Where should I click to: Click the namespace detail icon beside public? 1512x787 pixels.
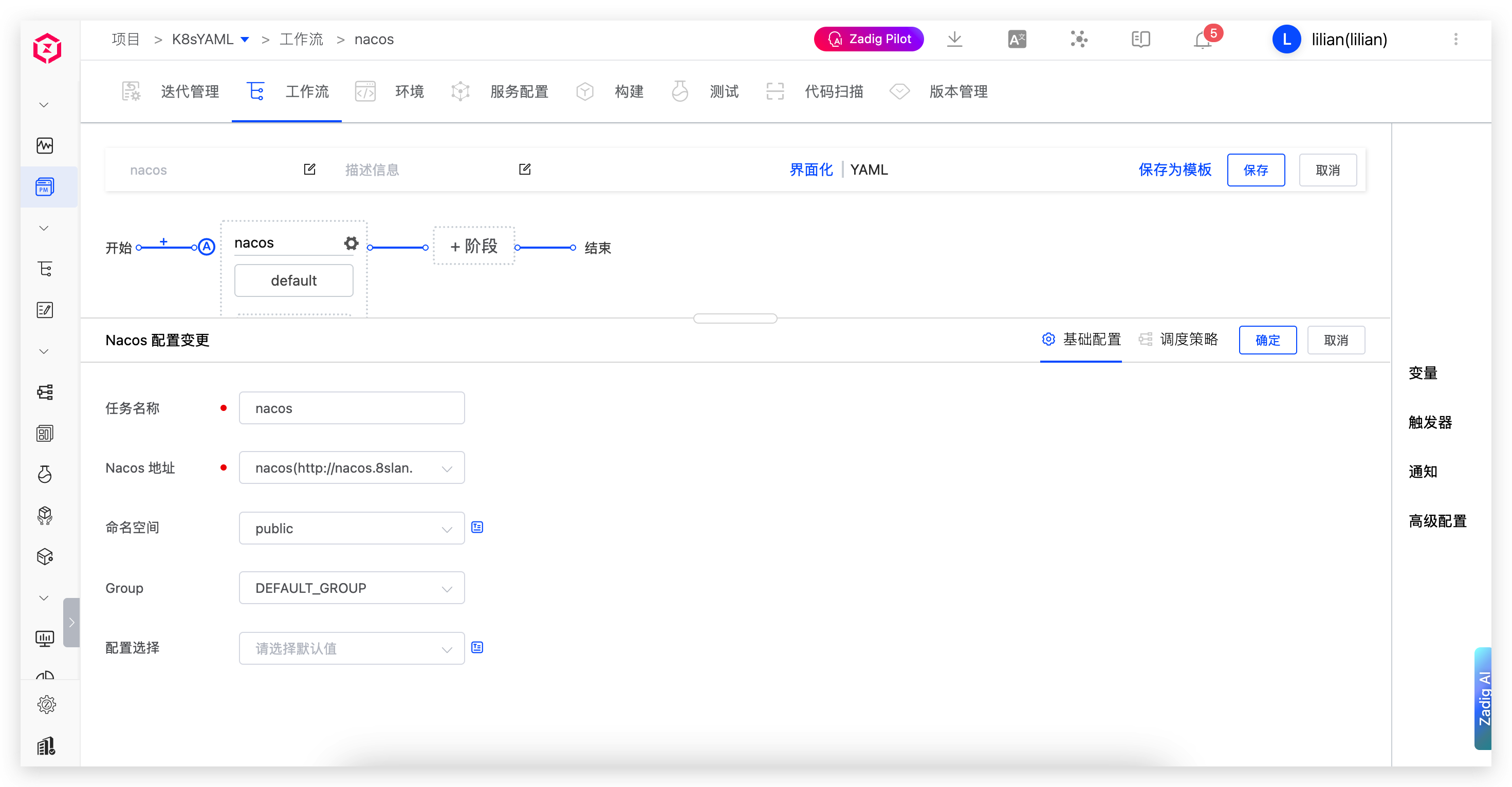(x=477, y=528)
